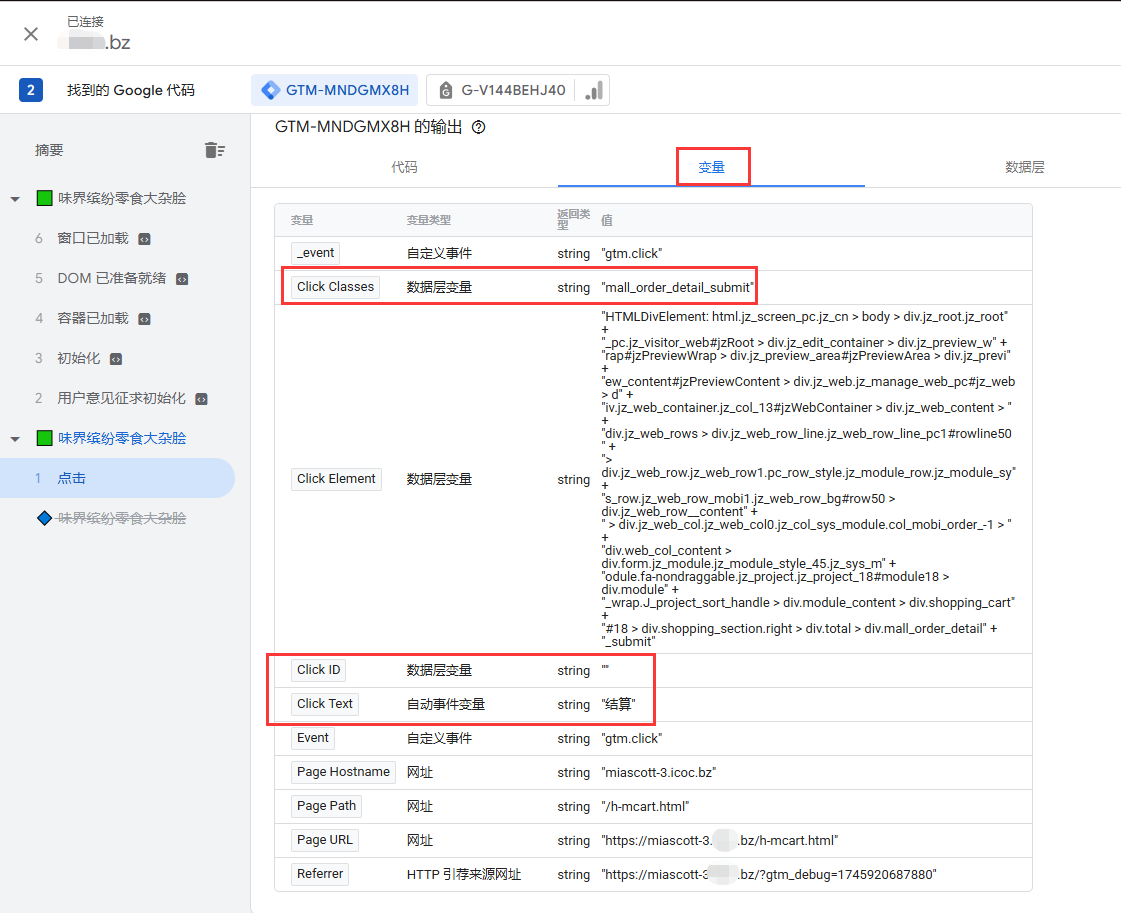This screenshot has height=913, width=1121.
Task: Click the blue badge showing 2 found tags
Action: 31,90
